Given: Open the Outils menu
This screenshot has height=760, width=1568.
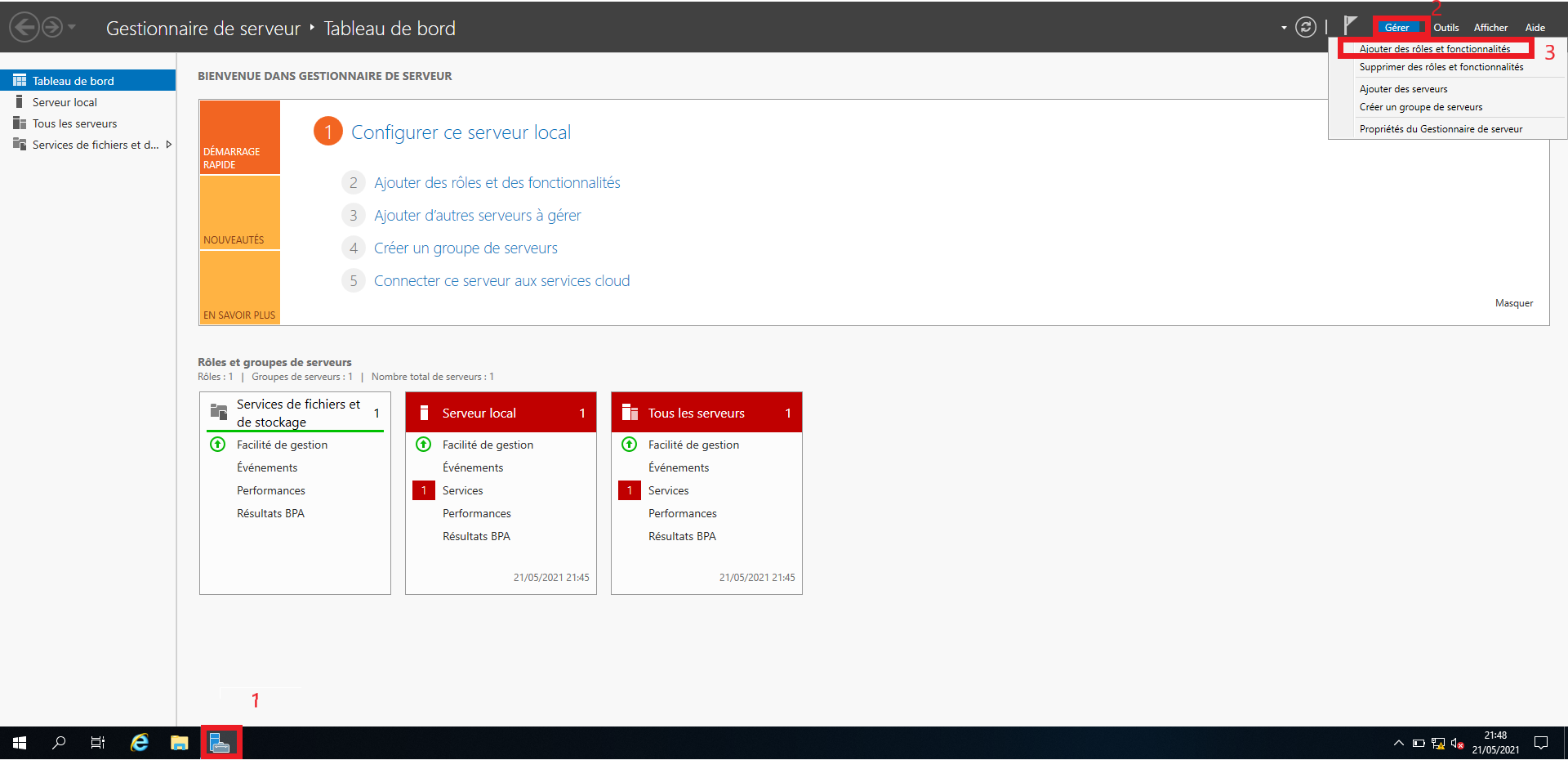Looking at the screenshot, I should 1445,28.
